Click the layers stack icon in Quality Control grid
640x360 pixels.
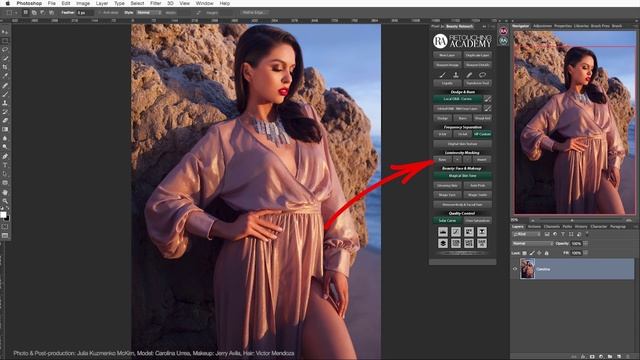[443, 243]
